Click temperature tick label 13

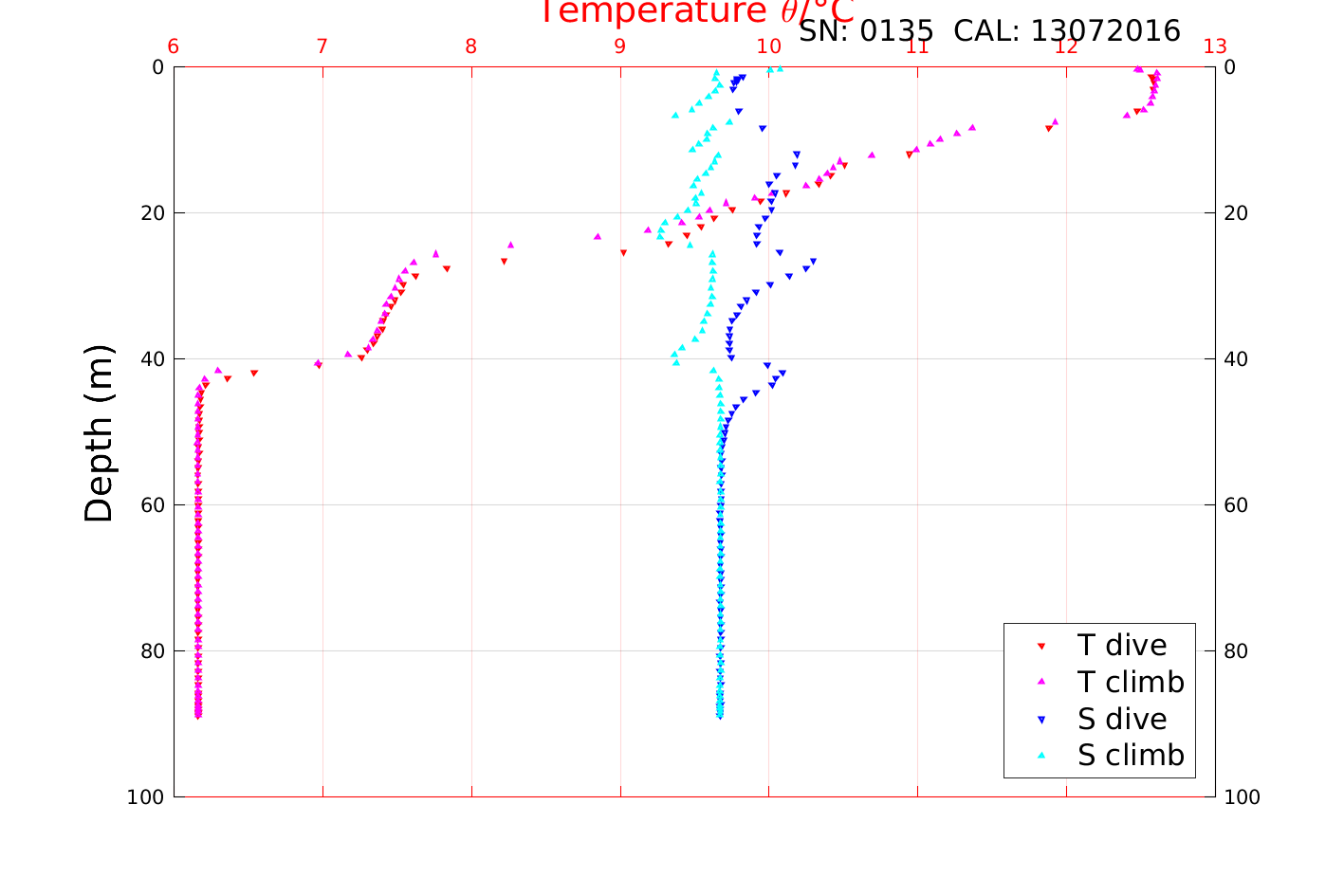1215,46
